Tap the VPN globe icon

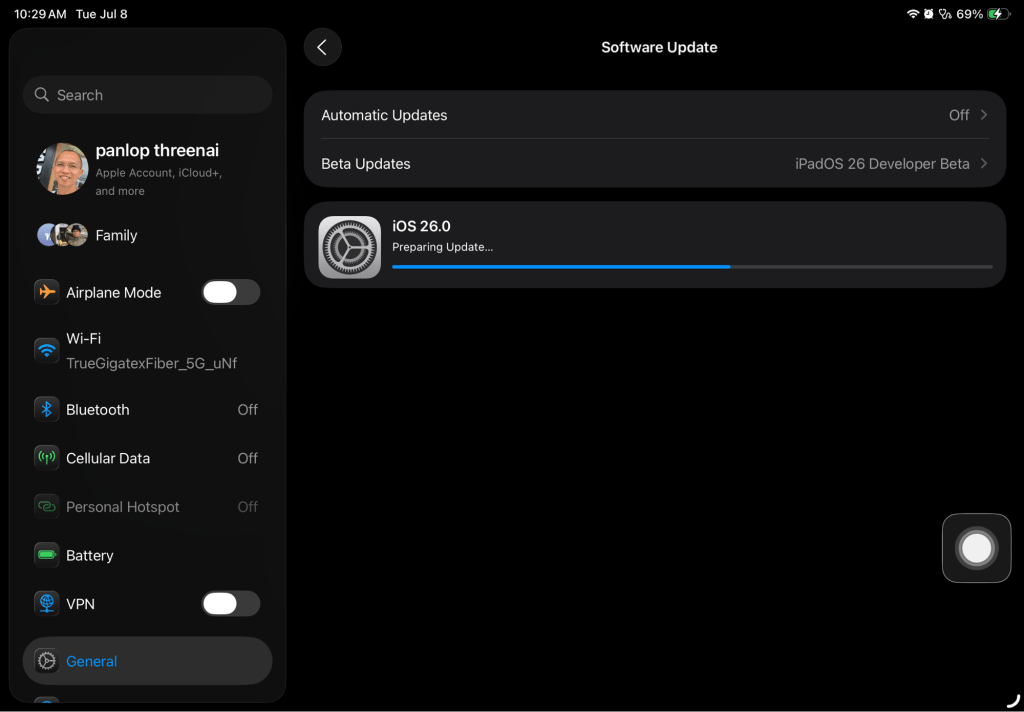(x=46, y=604)
